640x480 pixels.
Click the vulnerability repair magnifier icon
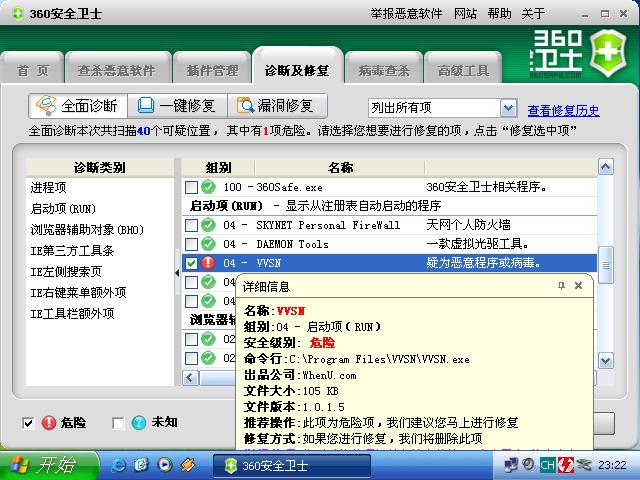click(245, 106)
